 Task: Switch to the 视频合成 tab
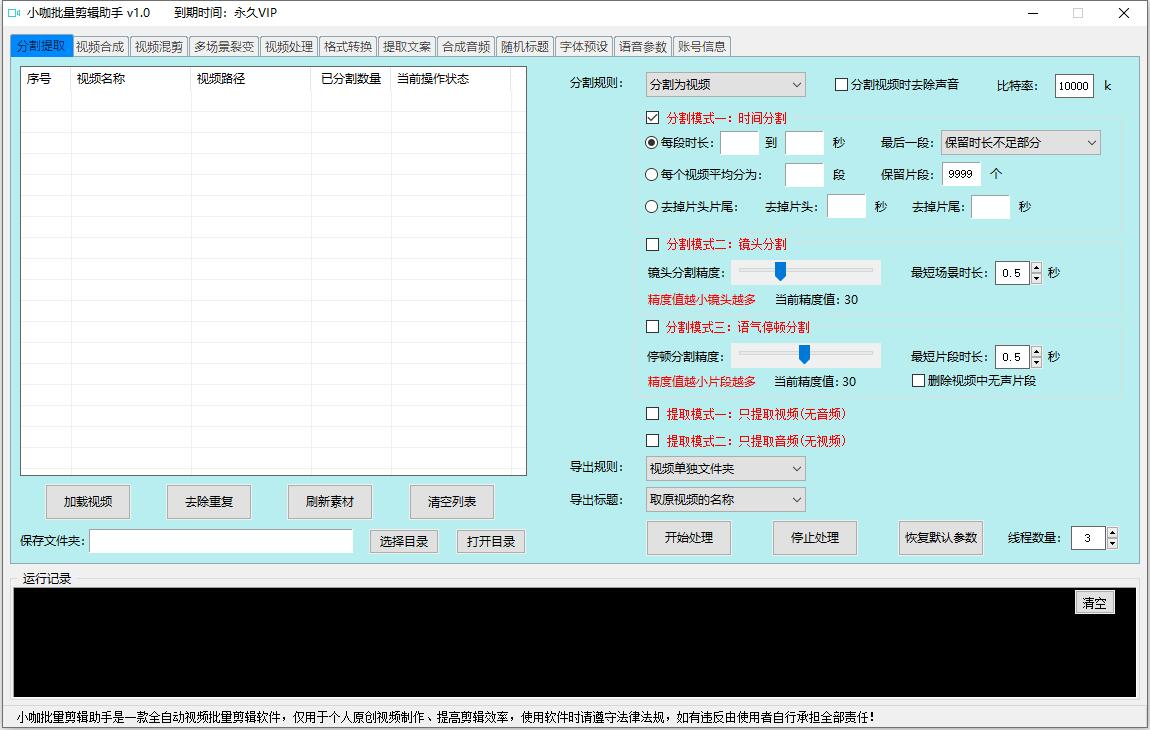tap(100, 45)
